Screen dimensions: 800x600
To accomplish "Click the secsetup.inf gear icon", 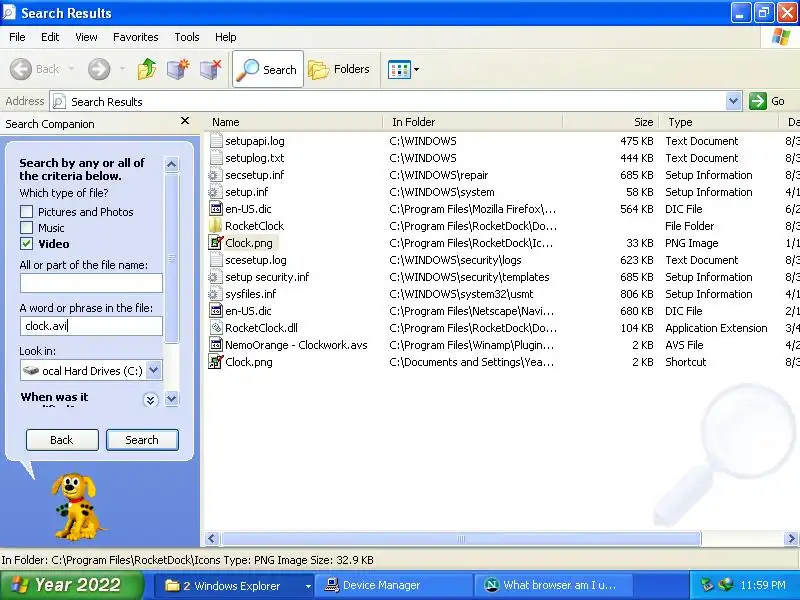I will coord(215,175).
